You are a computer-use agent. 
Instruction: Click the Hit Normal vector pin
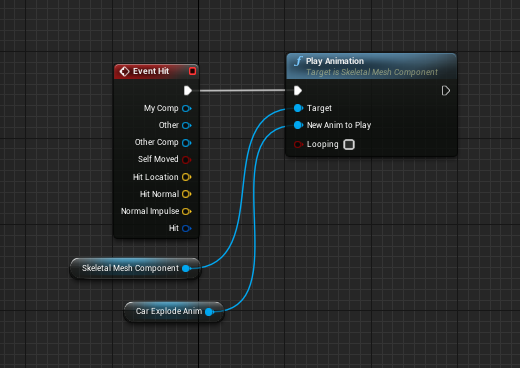[187, 194]
